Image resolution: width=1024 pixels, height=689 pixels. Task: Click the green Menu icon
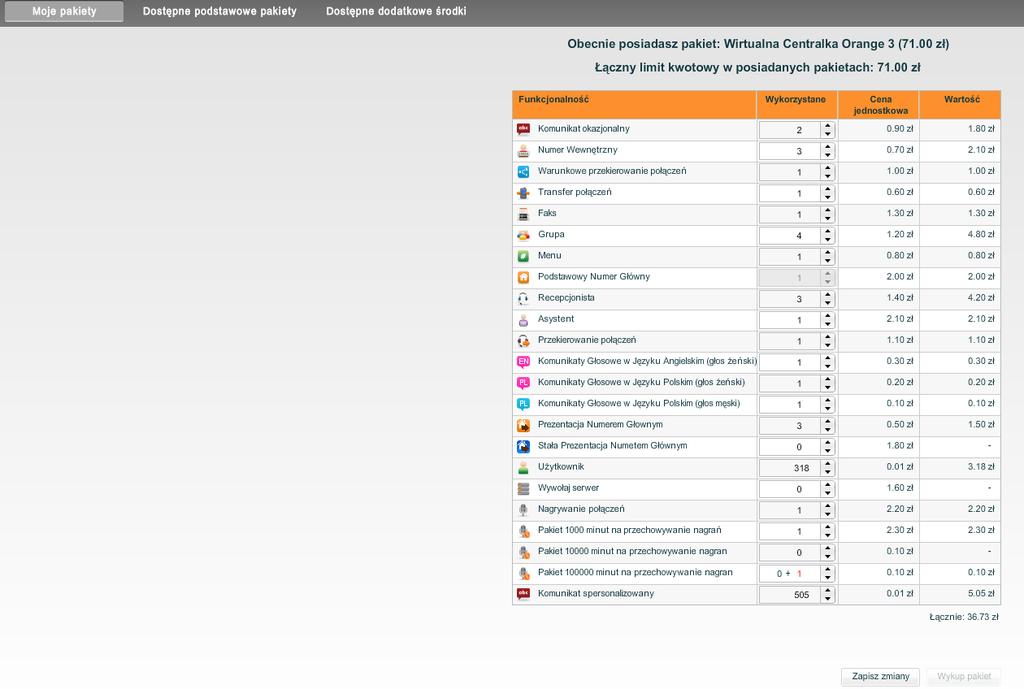pyautogui.click(x=523, y=256)
